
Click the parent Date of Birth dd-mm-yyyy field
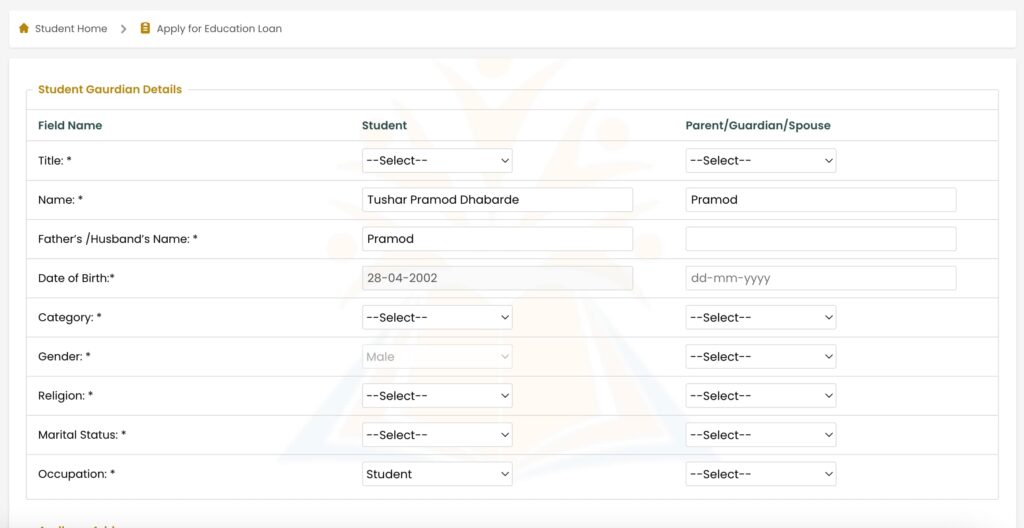click(x=821, y=278)
